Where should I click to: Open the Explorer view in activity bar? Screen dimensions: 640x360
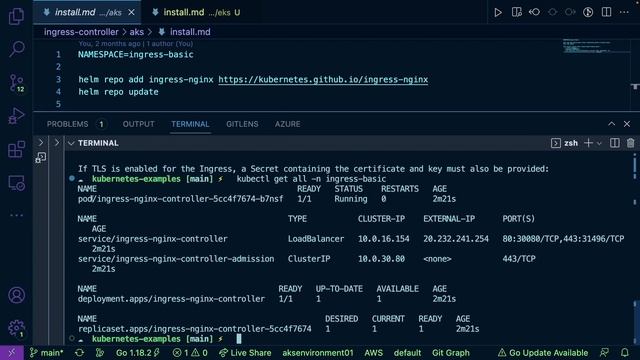pos(16,16)
